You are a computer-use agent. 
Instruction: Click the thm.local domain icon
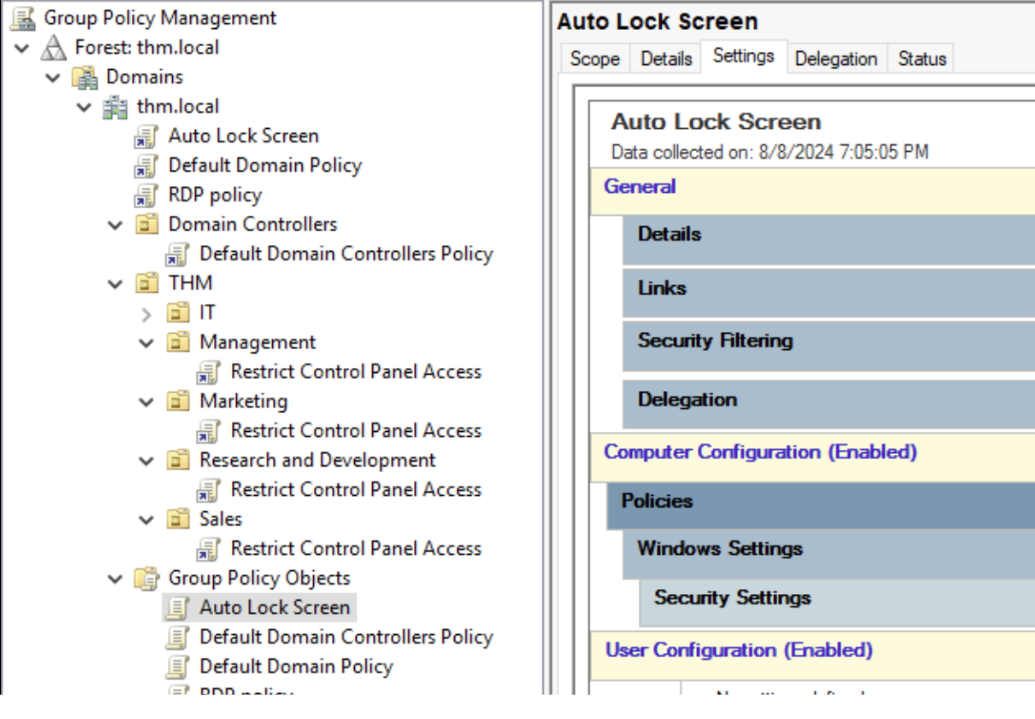tap(116, 107)
